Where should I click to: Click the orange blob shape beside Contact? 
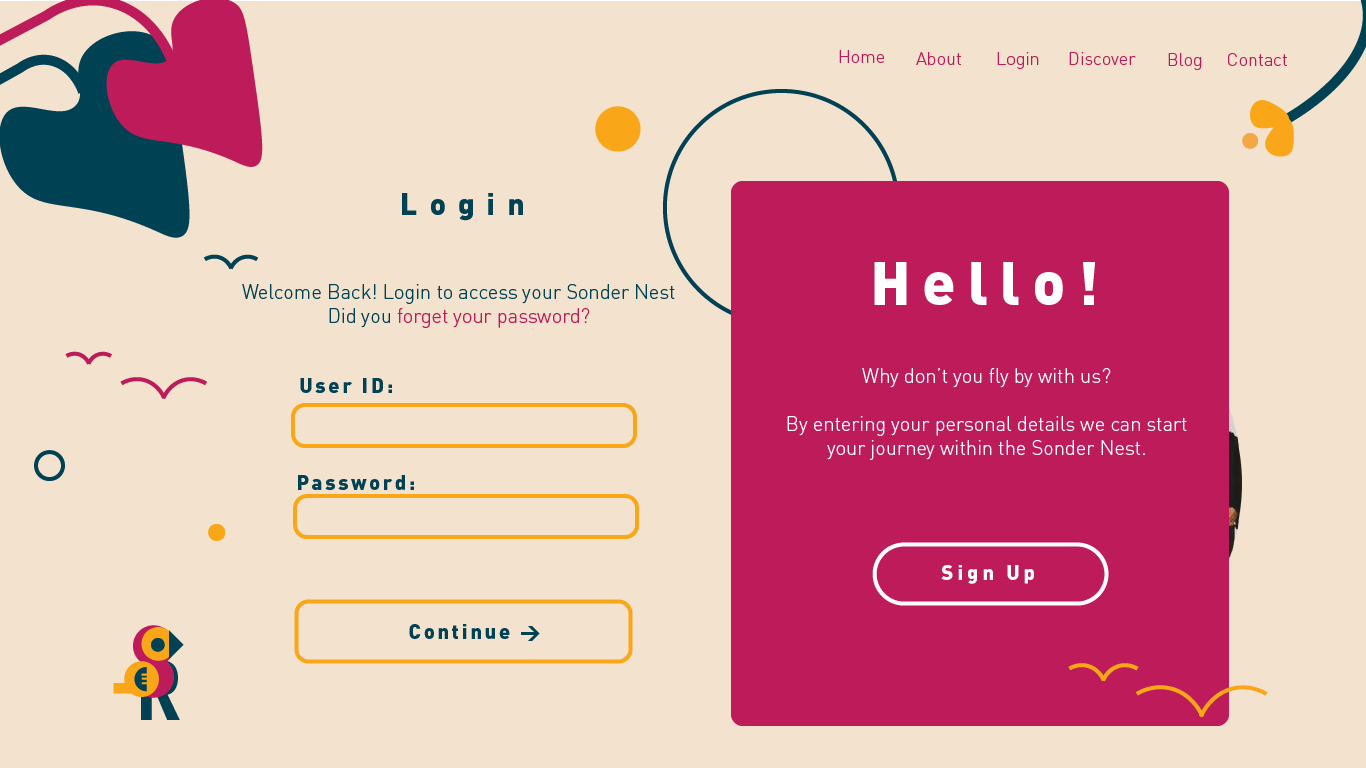(x=1269, y=129)
